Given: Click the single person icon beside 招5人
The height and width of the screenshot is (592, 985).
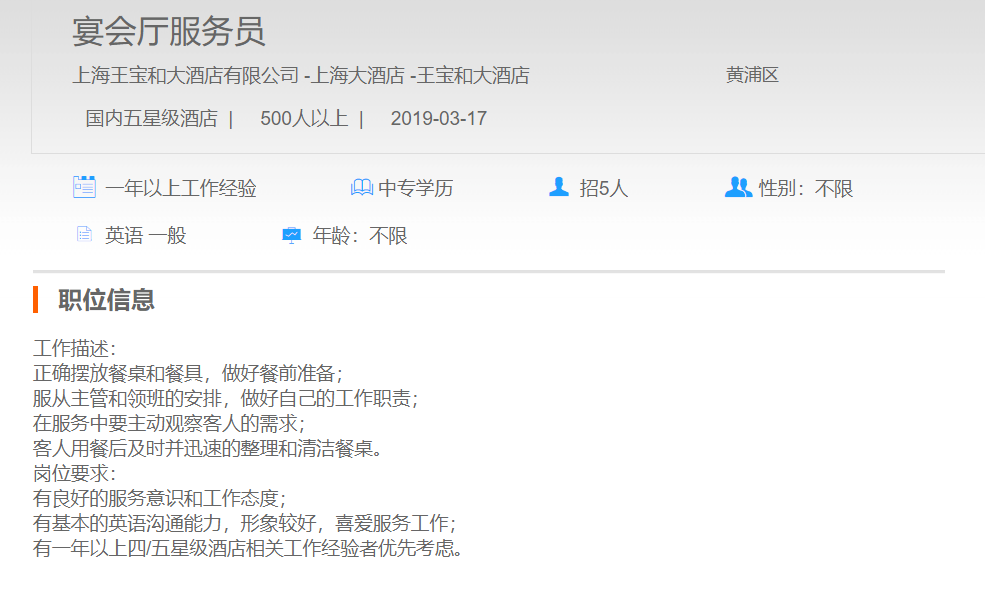Looking at the screenshot, I should point(559,187).
